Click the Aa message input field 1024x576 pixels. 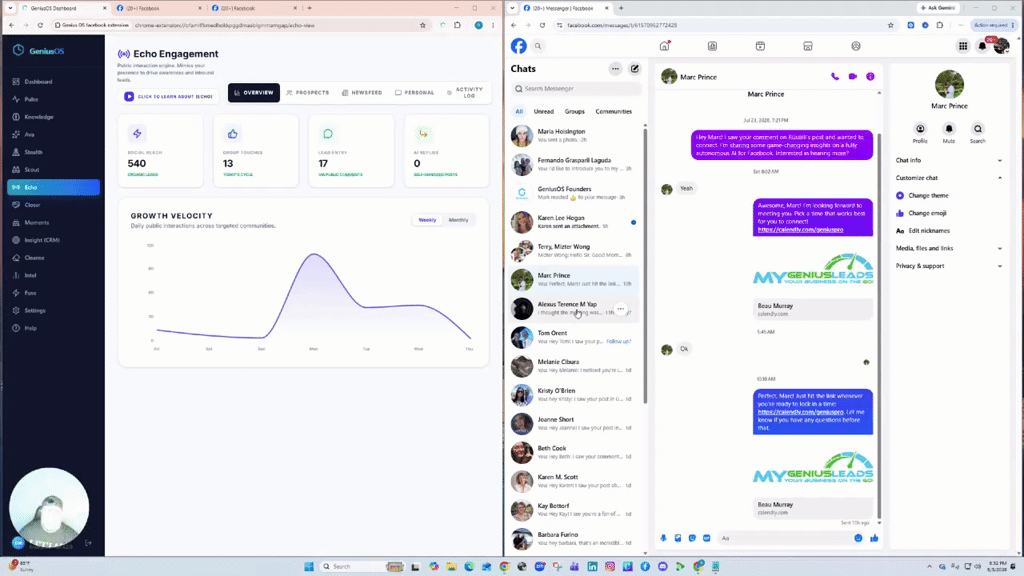tap(784, 538)
